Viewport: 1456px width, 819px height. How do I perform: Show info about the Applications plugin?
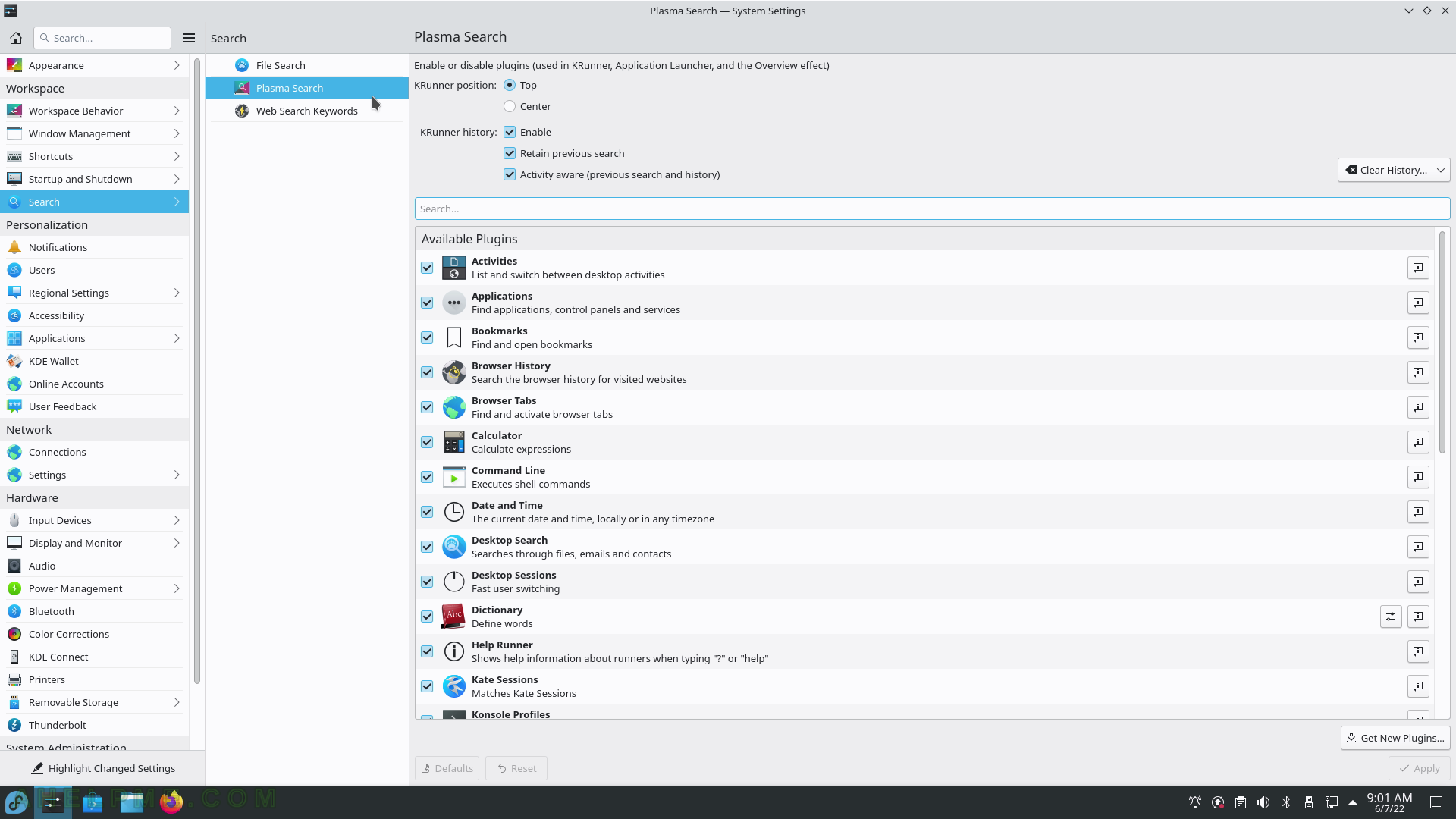click(x=1418, y=303)
